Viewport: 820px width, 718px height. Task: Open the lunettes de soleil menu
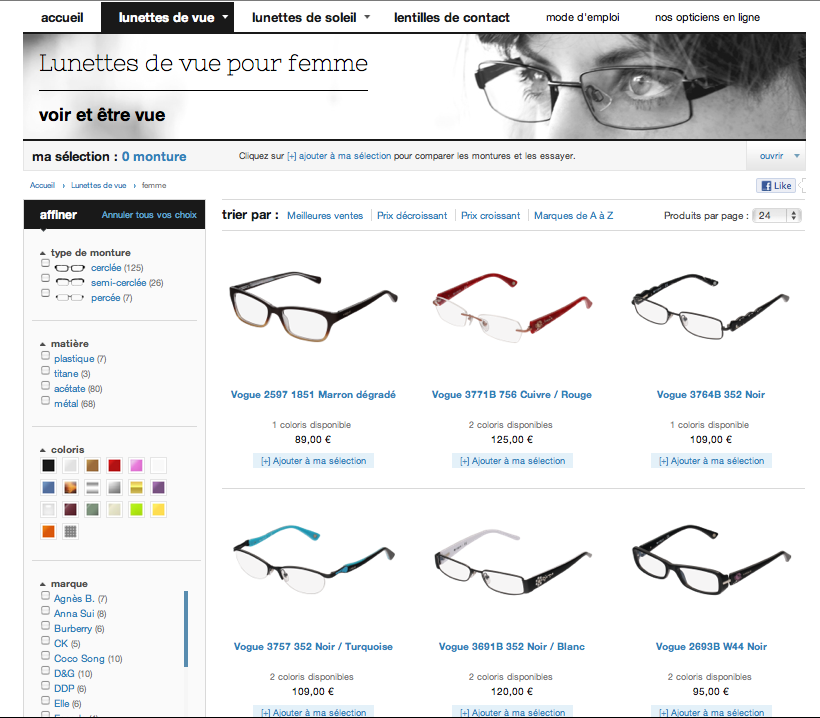coord(311,17)
